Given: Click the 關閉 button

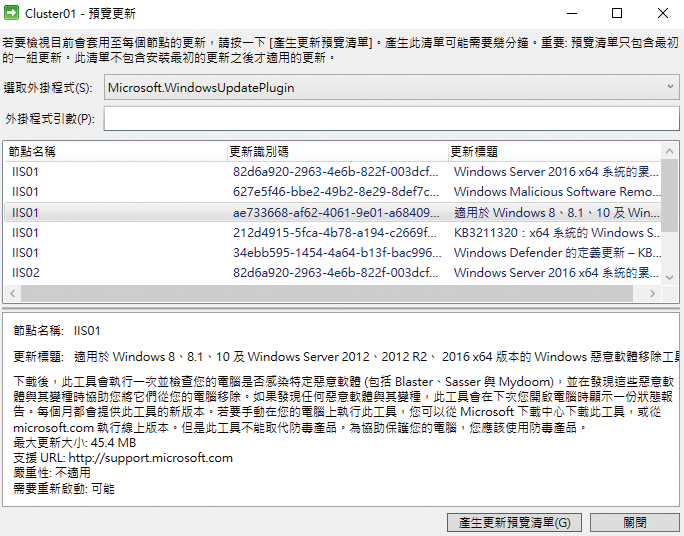Looking at the screenshot, I should (635, 522).
